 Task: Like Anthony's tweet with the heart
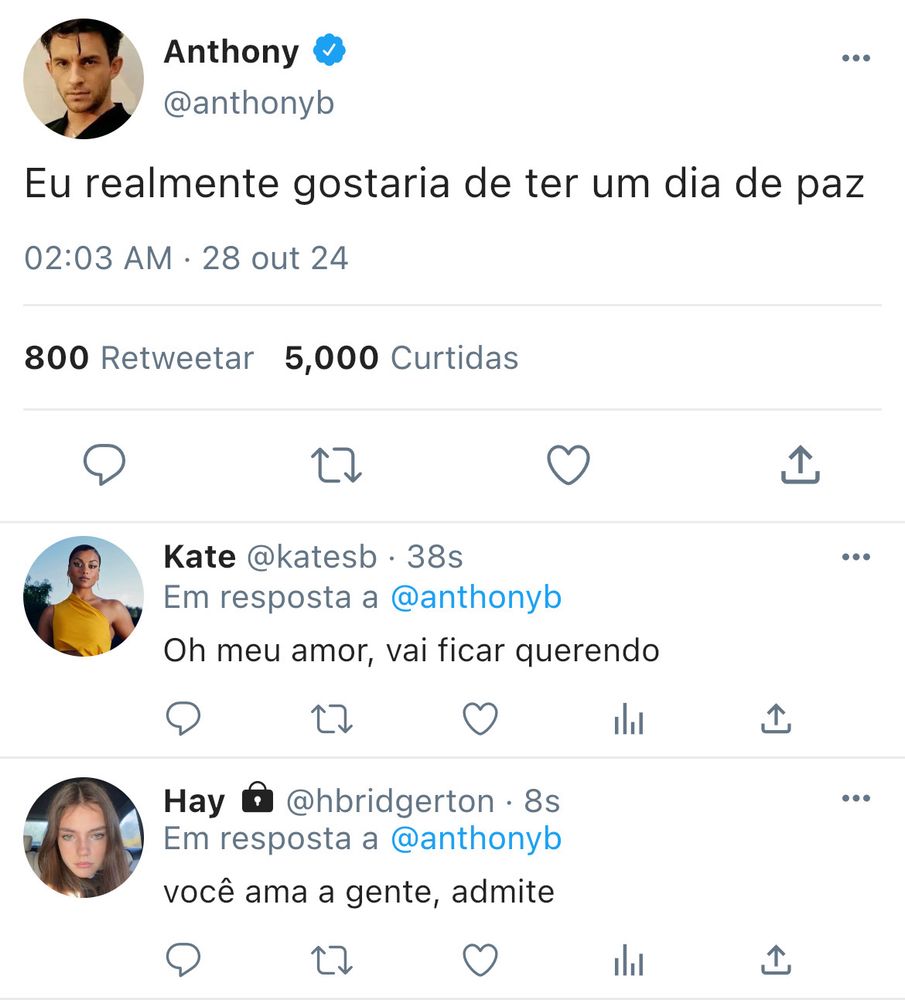[x=568, y=465]
